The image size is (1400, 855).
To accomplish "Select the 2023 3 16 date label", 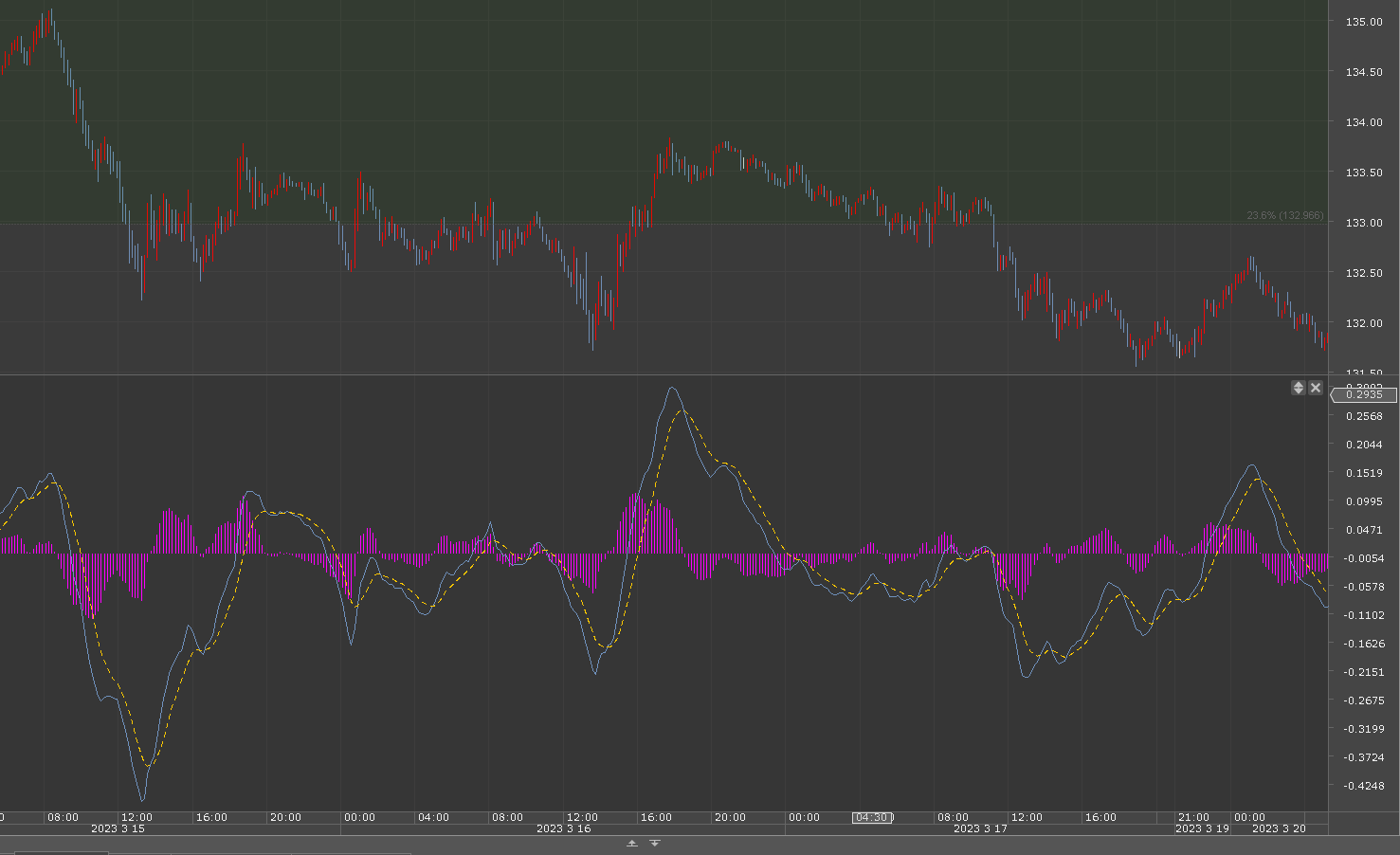I will (563, 828).
